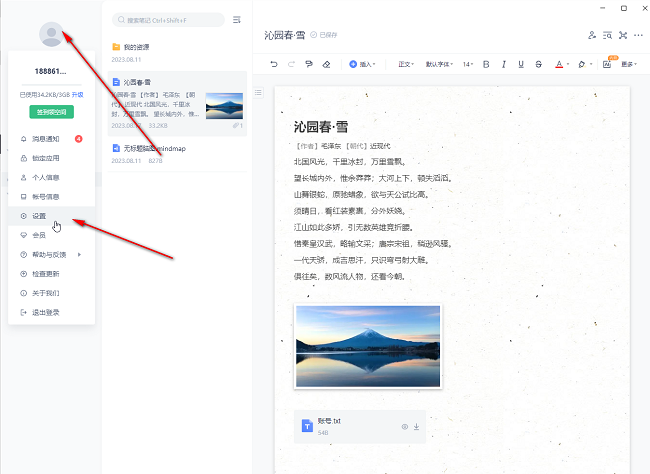The height and width of the screenshot is (474, 650).
Task: Toggle italic formatting
Action: [504, 64]
